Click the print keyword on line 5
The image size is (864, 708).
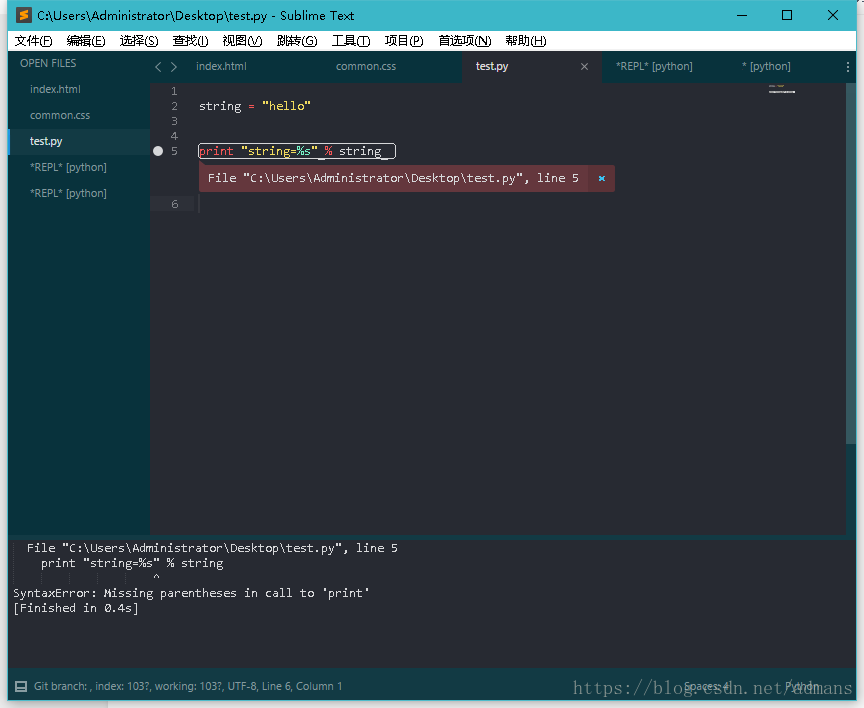coord(216,151)
